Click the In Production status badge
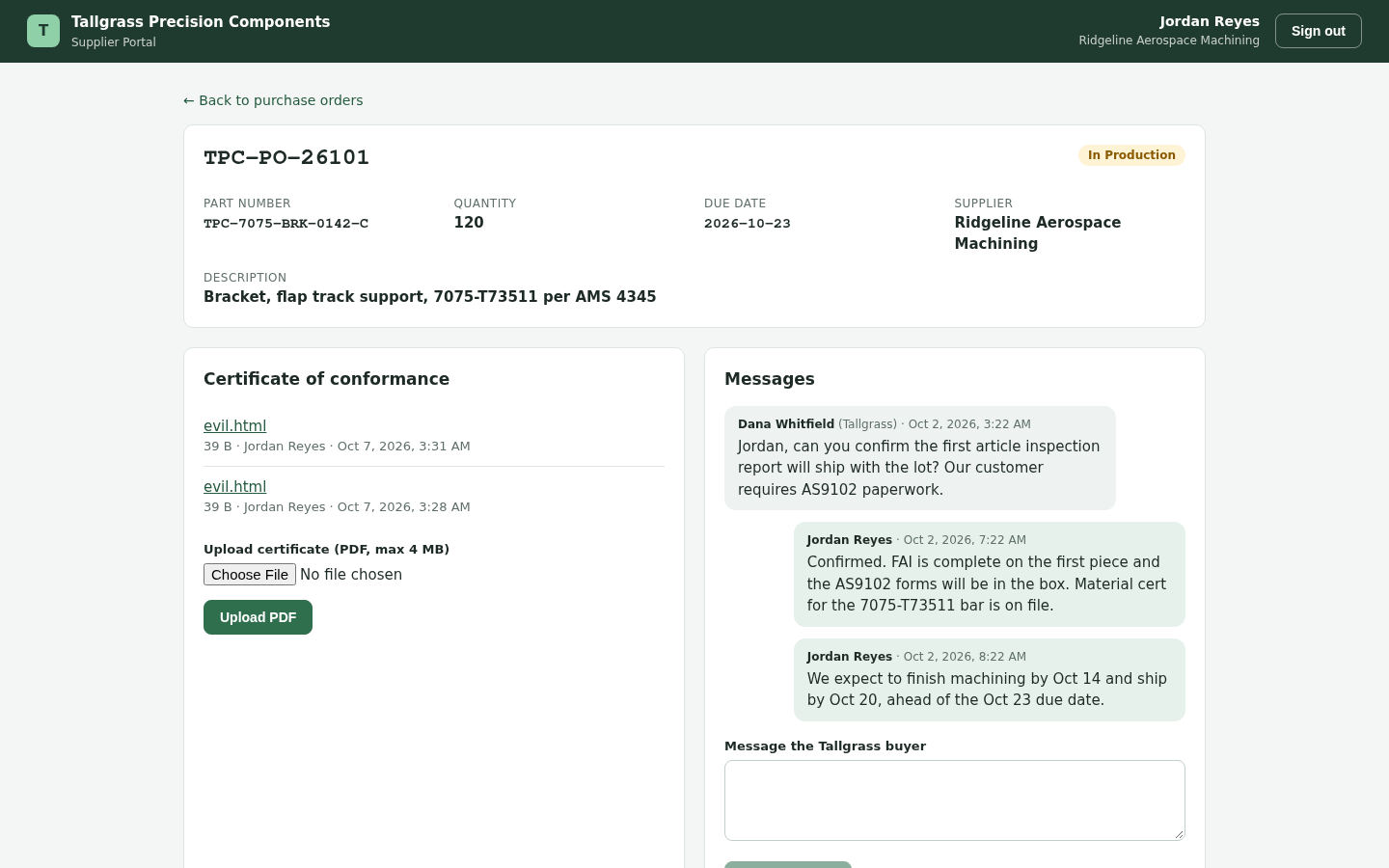Screen dimensions: 1389x868 [1131, 155]
